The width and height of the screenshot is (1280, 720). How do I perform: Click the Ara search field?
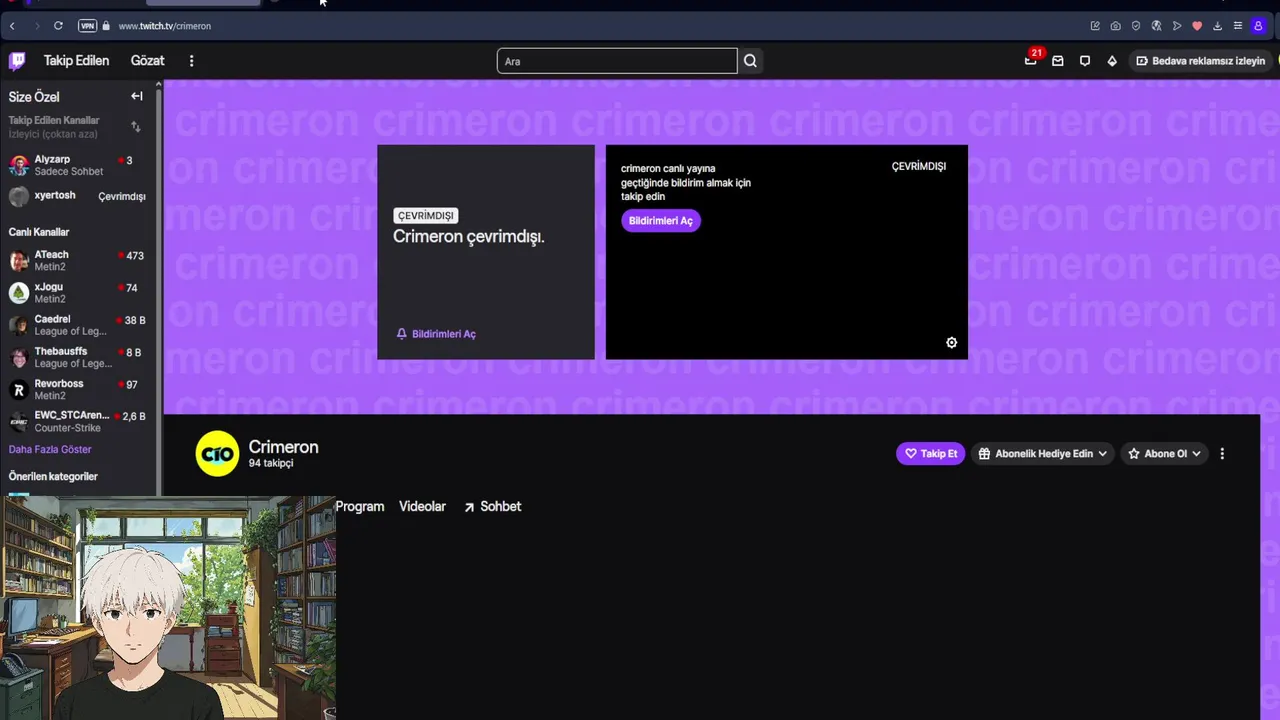(x=617, y=61)
